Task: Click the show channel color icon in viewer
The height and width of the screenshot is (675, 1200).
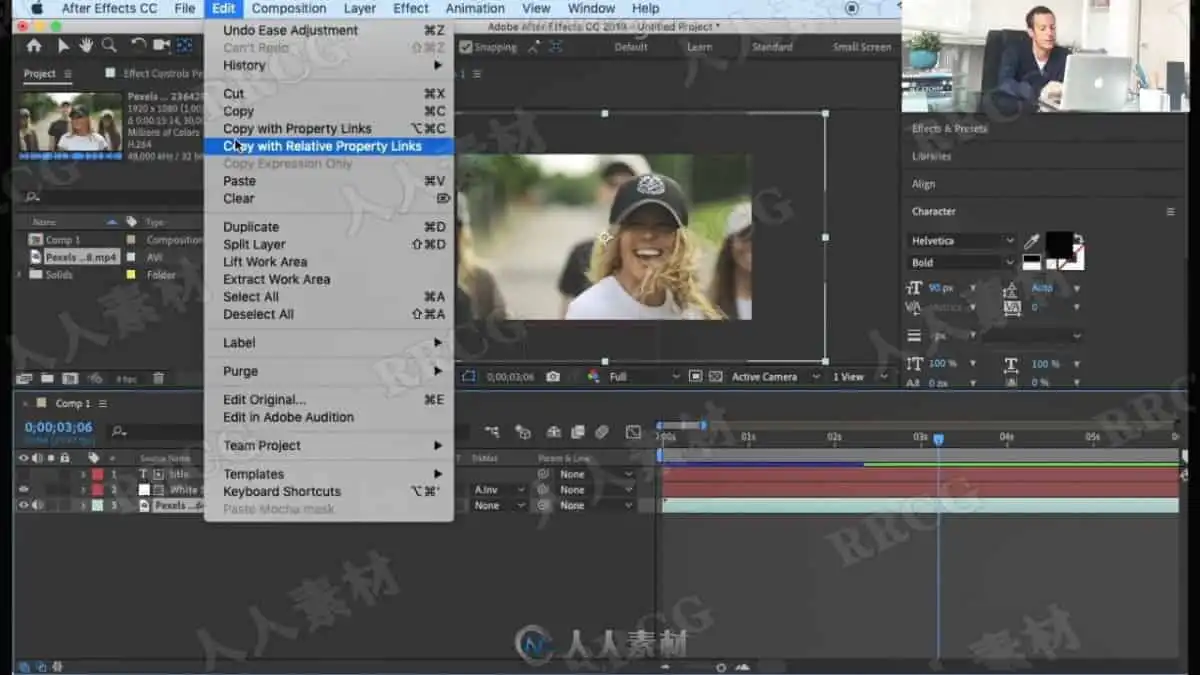Action: (593, 377)
